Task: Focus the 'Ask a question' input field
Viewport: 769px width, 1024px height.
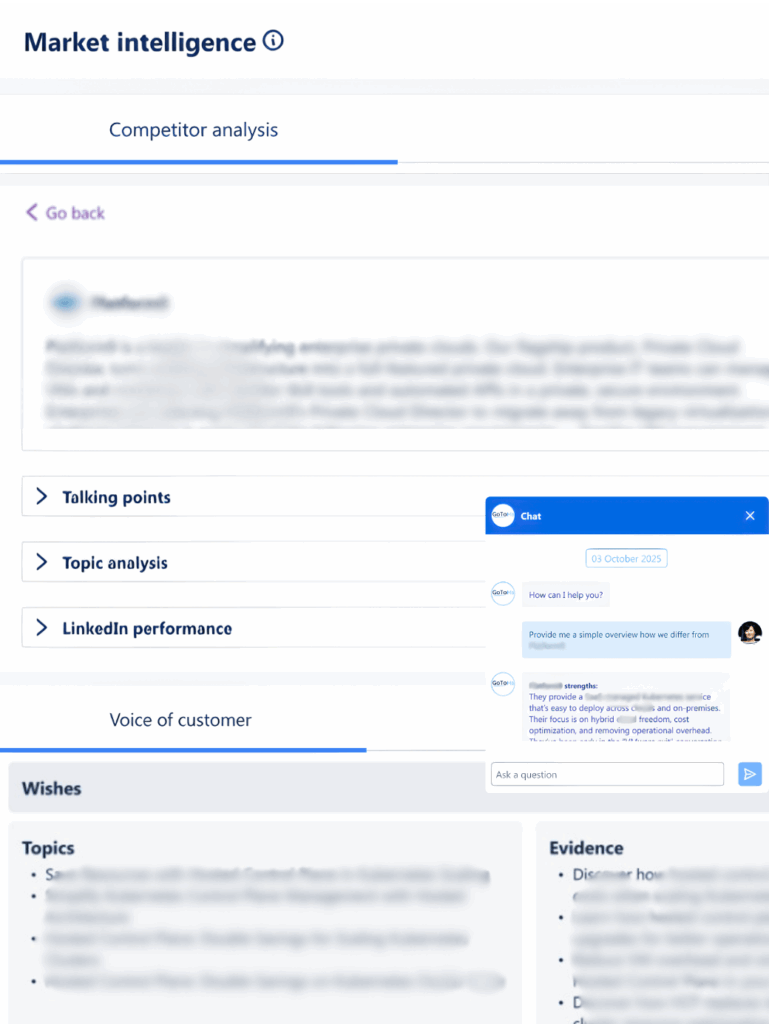Action: pos(607,774)
